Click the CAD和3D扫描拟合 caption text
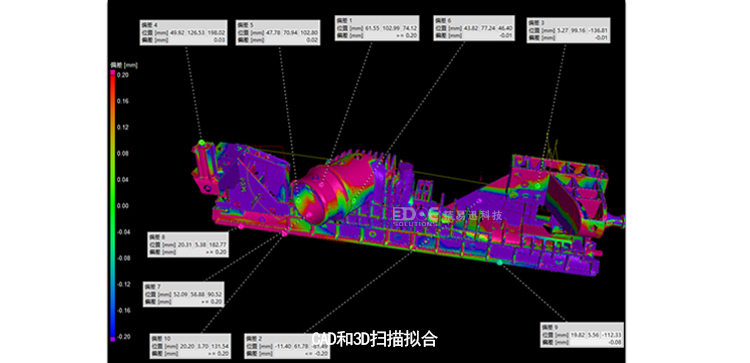 [375, 339]
